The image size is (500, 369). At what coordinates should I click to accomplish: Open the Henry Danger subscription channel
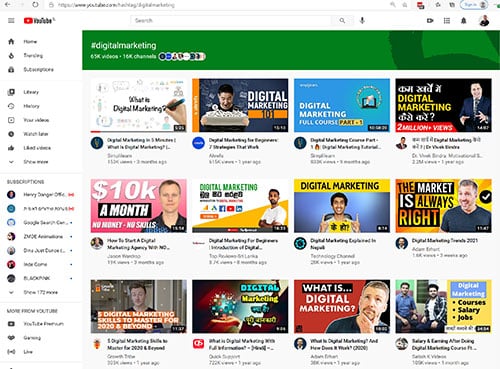pos(41,195)
